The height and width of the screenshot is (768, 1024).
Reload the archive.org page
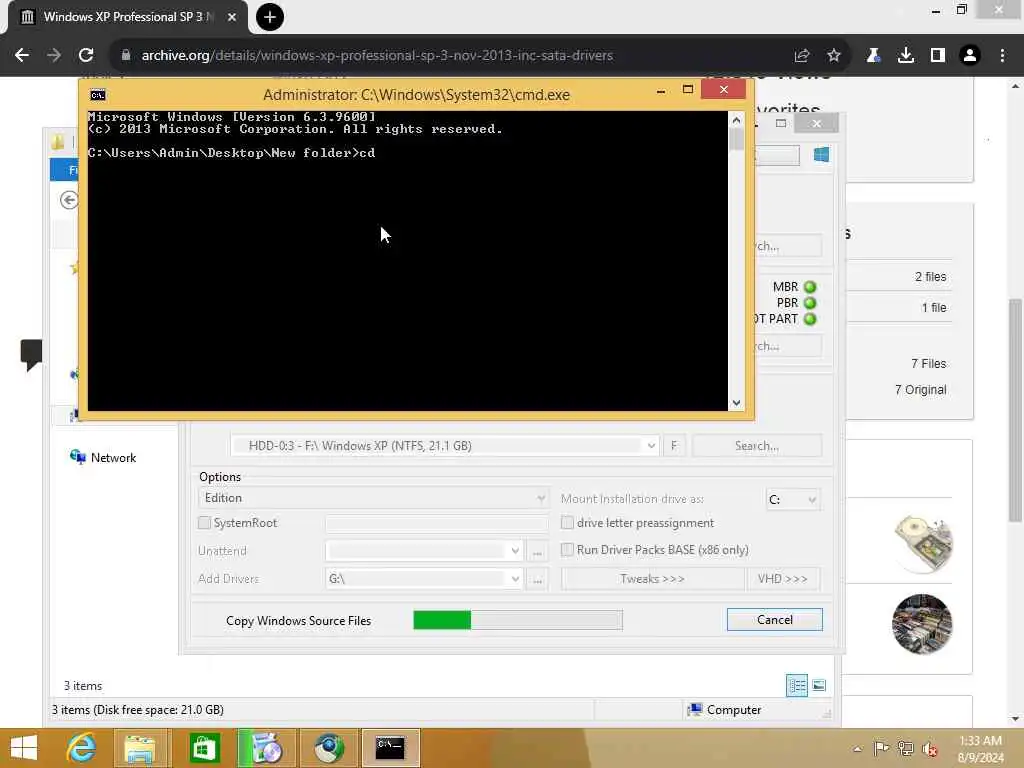(x=86, y=56)
